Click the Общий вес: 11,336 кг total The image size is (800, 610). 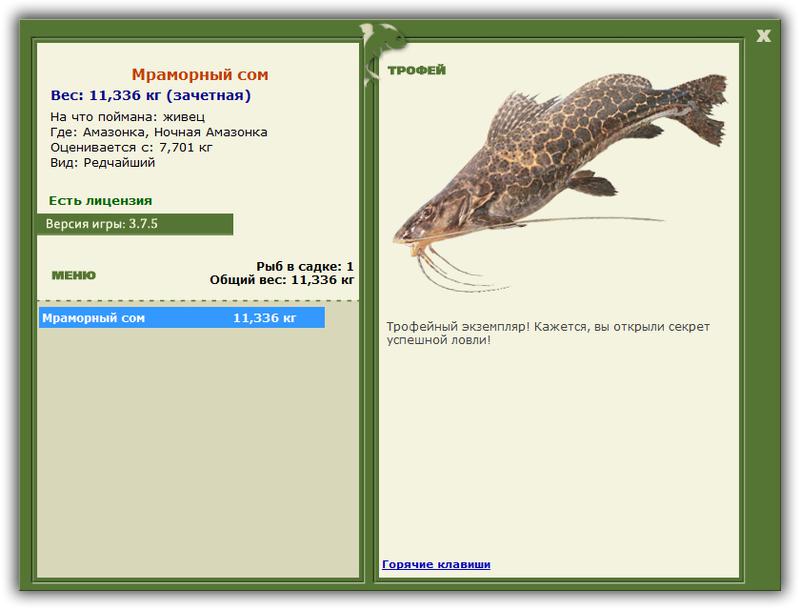click(282, 279)
